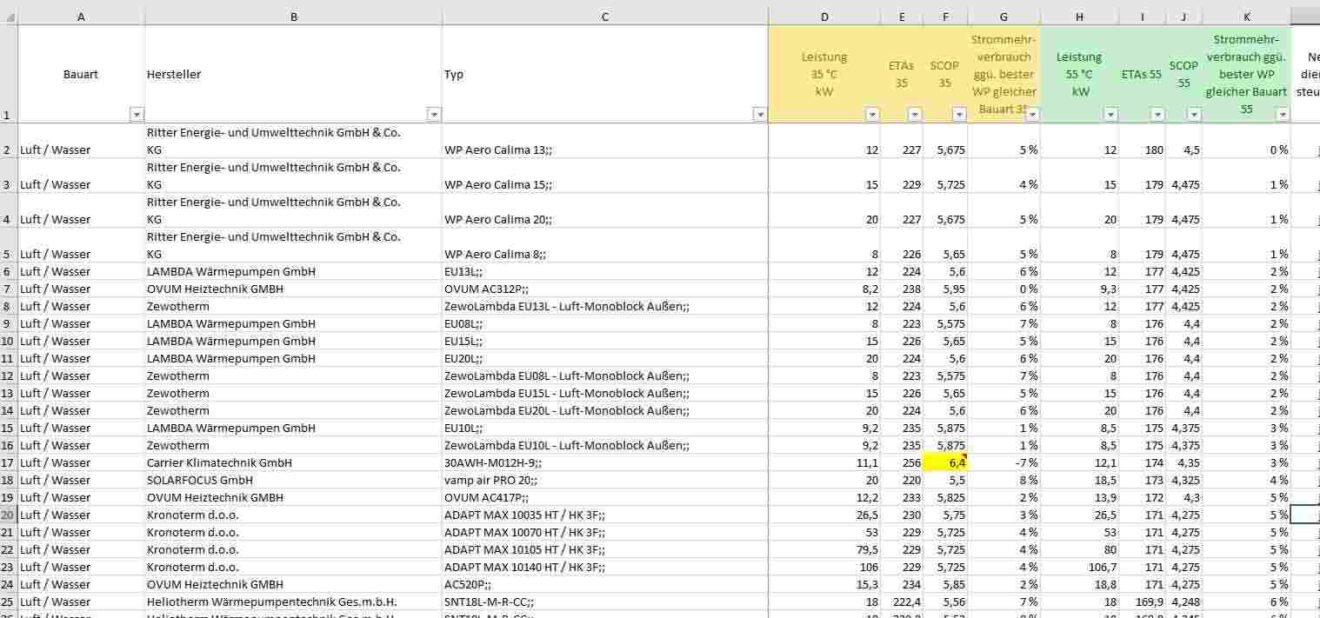Select Heliotherm Wärmepumpentechnik cell in row 25

point(293,602)
